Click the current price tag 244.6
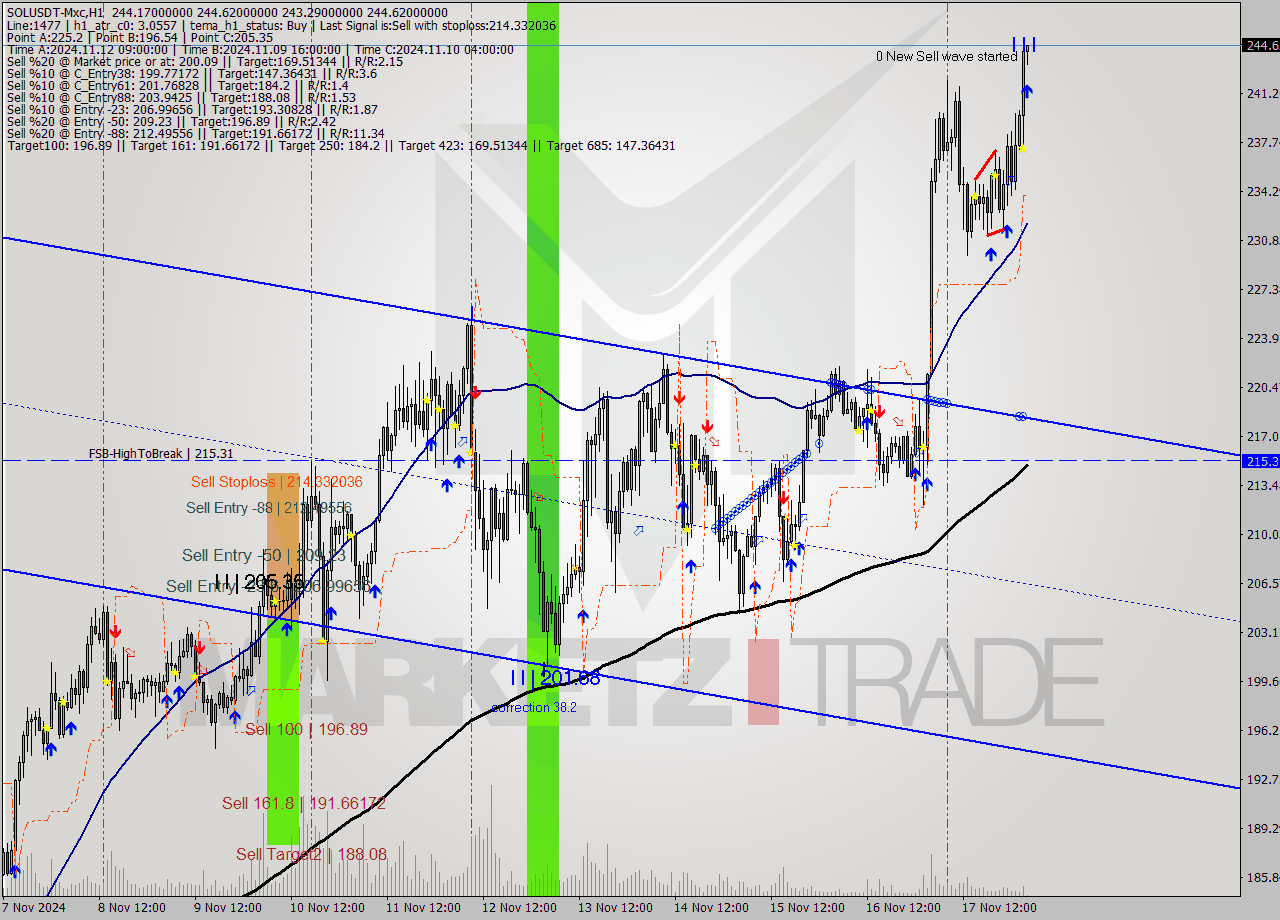This screenshot has height=920, width=1280. tap(1260, 45)
